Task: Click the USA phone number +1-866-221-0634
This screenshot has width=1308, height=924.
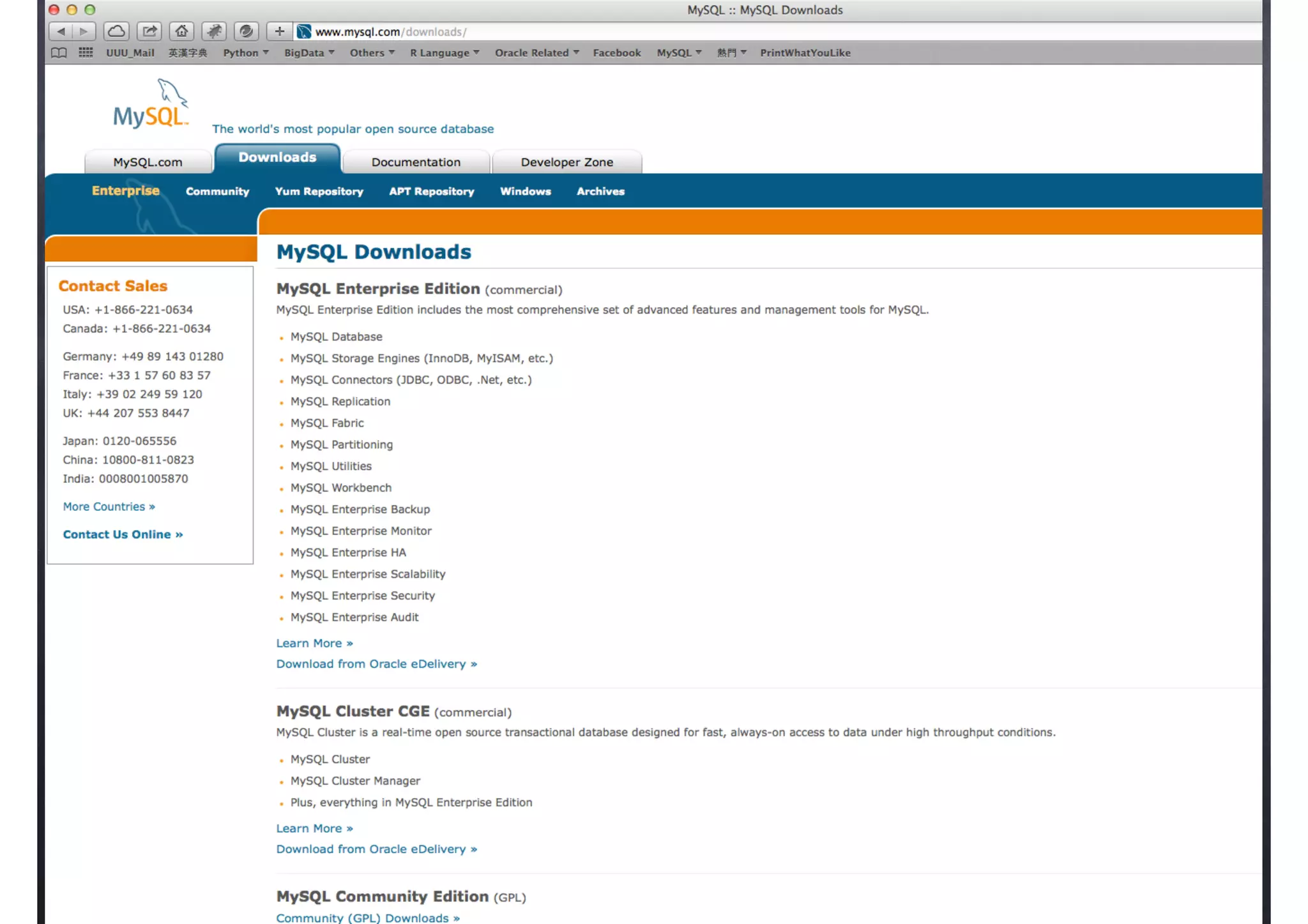Action: pos(144,310)
